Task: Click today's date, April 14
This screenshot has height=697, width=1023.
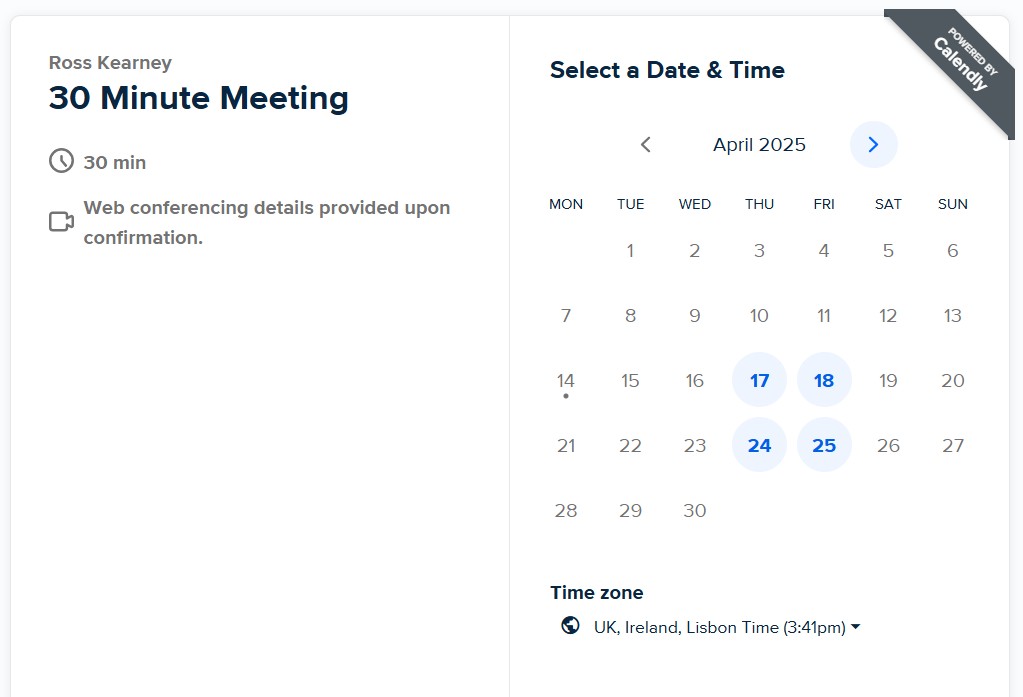Action: tap(566, 381)
